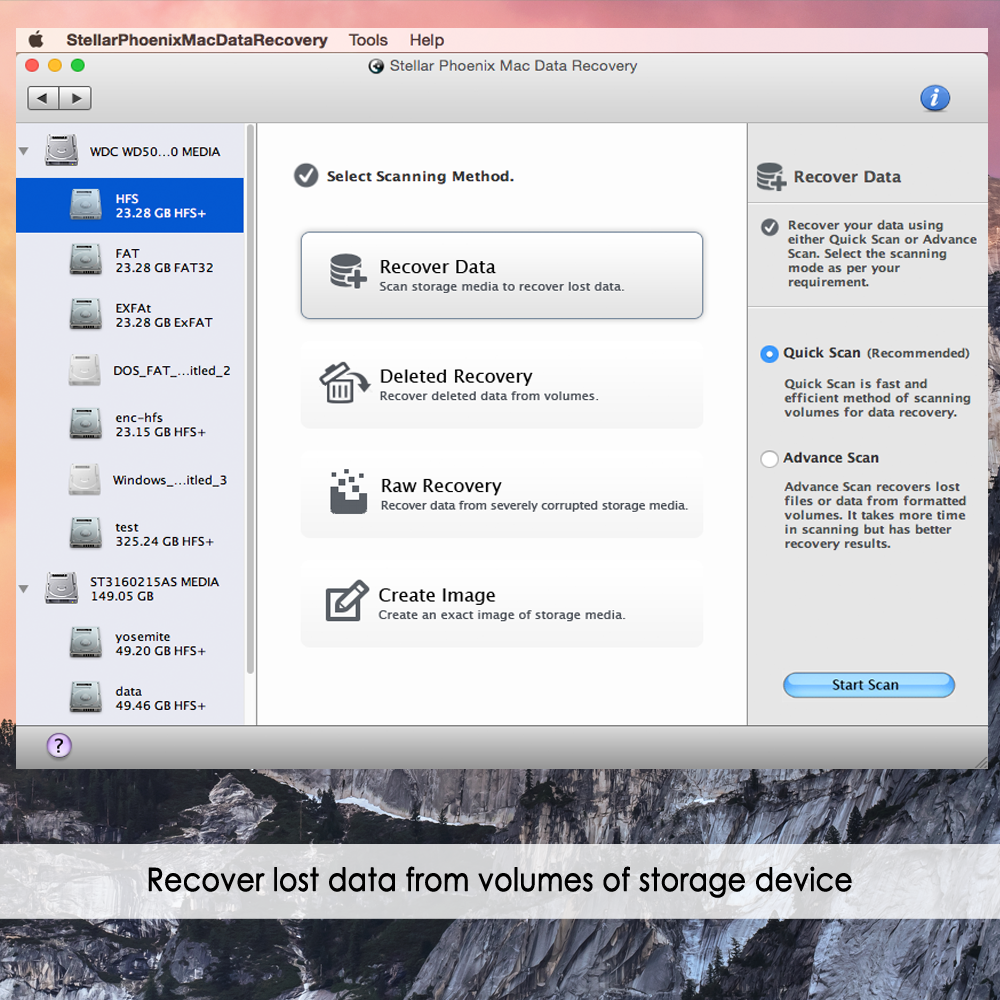Click the checkmark beside Select Scanning Method

coord(306,175)
